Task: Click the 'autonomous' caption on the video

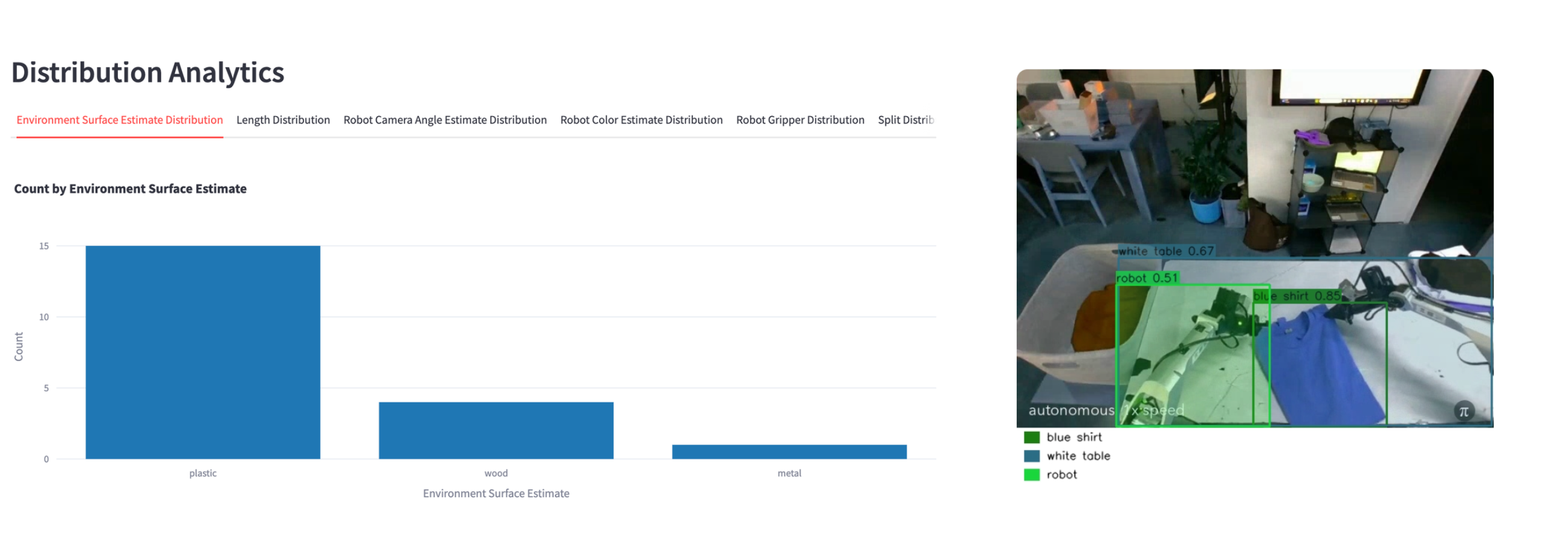Action: coord(1071,411)
